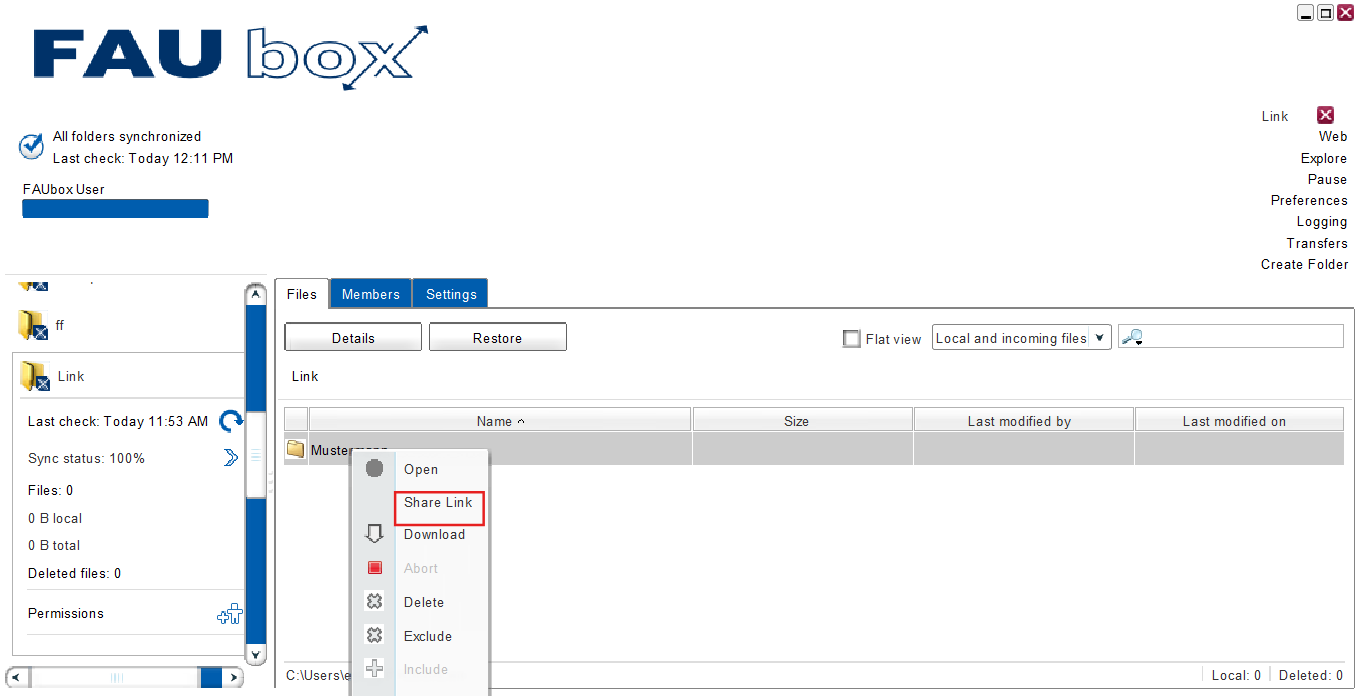Click the 'All folders synchronized' text
Screen dimensions: 1360x696
tap(127, 136)
